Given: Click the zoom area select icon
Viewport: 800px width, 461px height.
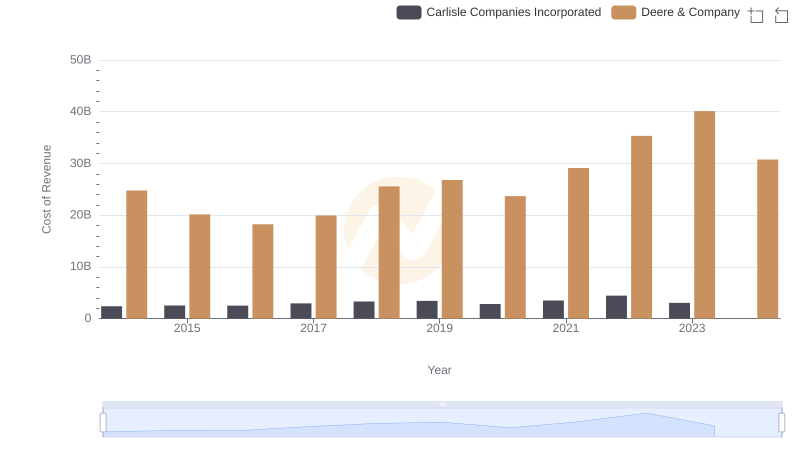Looking at the screenshot, I should (756, 15).
